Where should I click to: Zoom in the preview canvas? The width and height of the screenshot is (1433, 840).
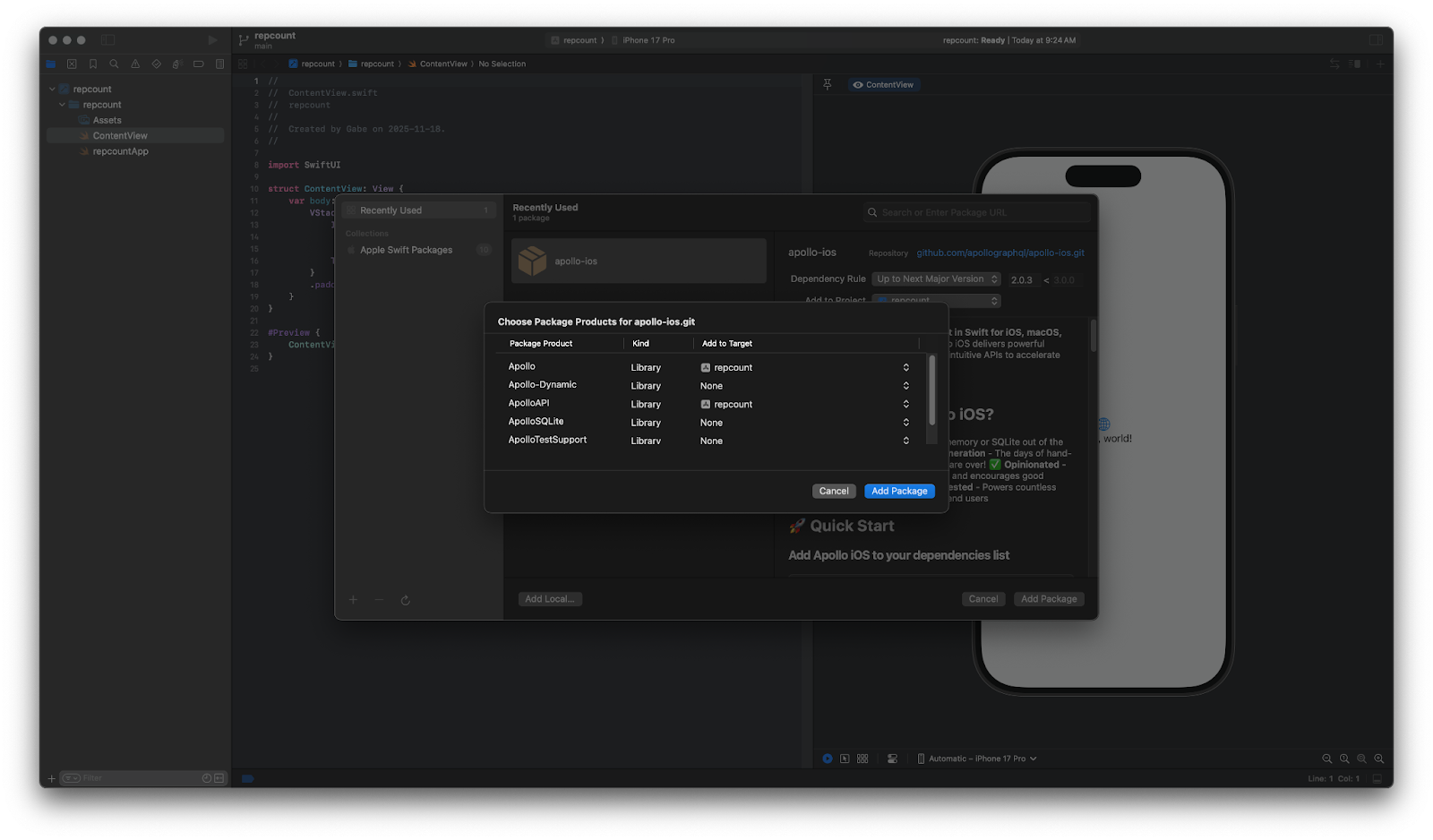pyautogui.click(x=1379, y=759)
